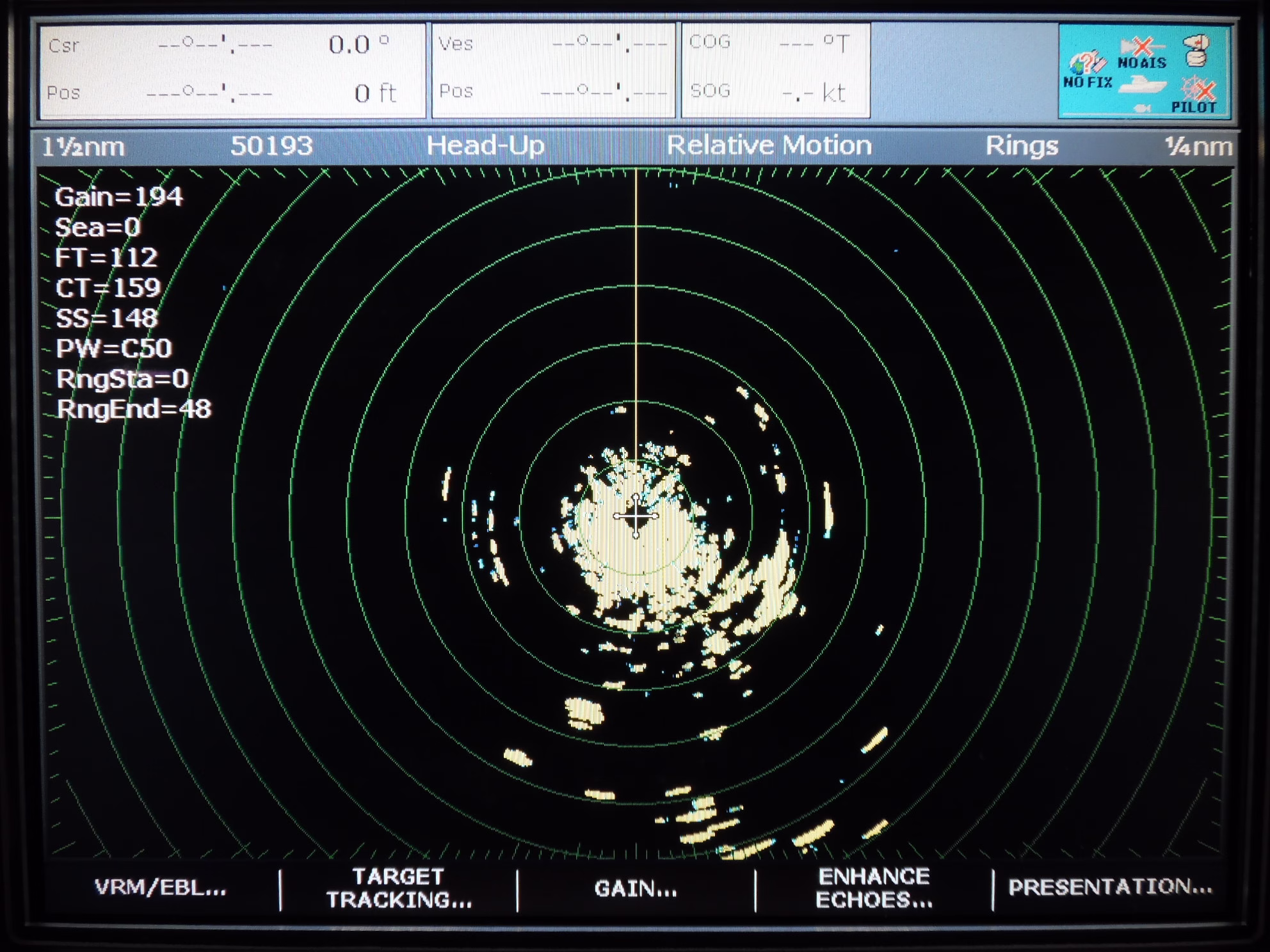This screenshot has height=952, width=1270.
Task: Click the Gain=194 readout
Action: pos(119,197)
